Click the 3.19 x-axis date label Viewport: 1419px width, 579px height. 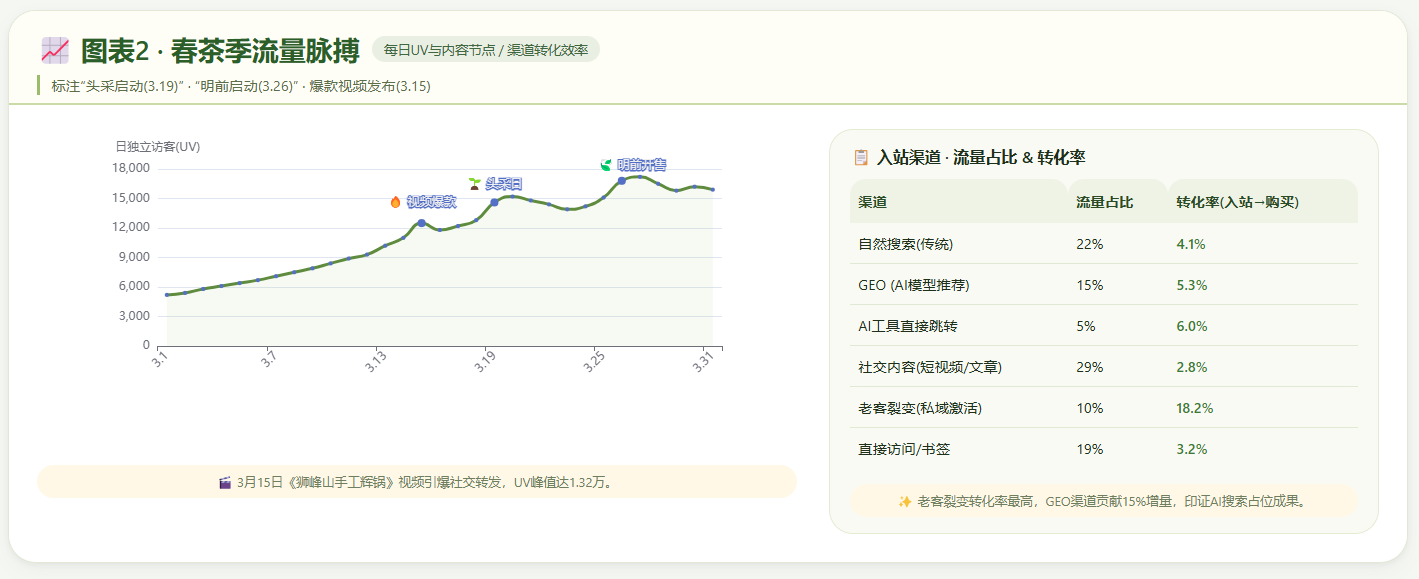[x=485, y=359]
